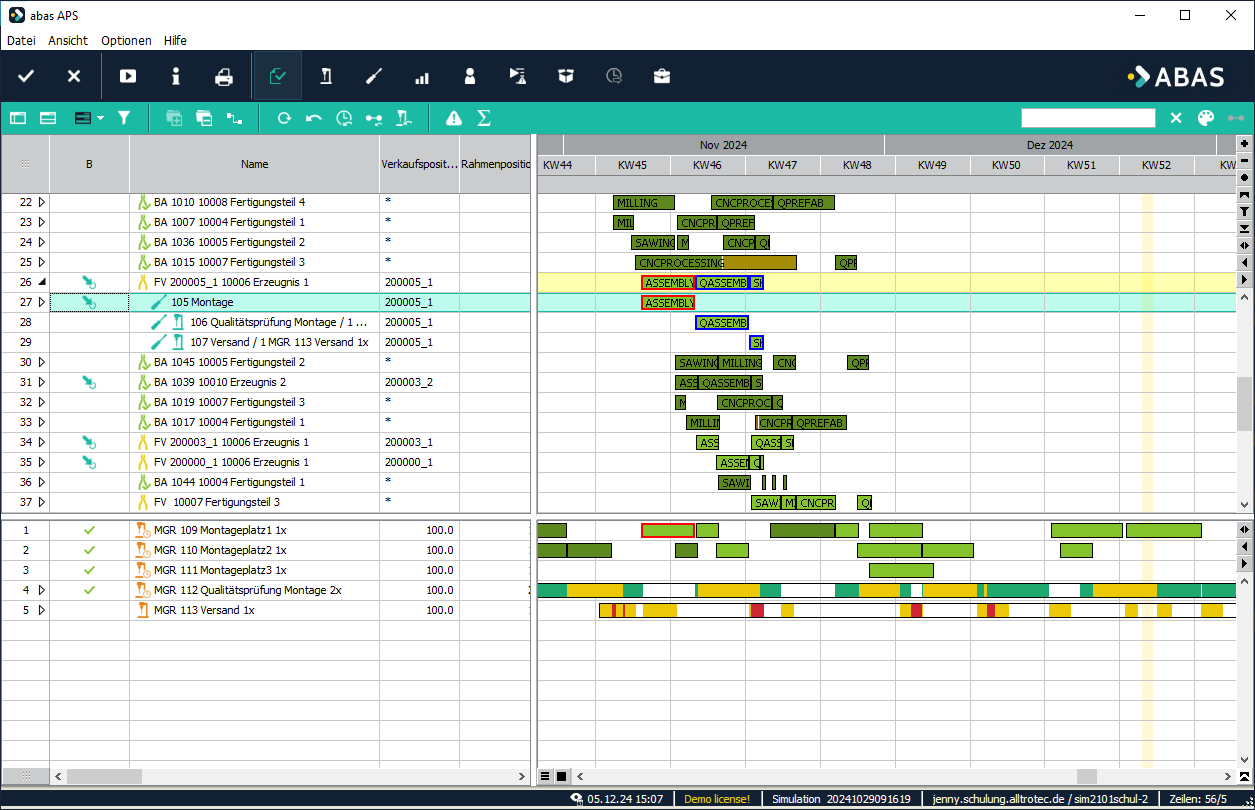Open the Optionen menu
The width and height of the screenshot is (1255, 810).
pyautogui.click(x=126, y=41)
